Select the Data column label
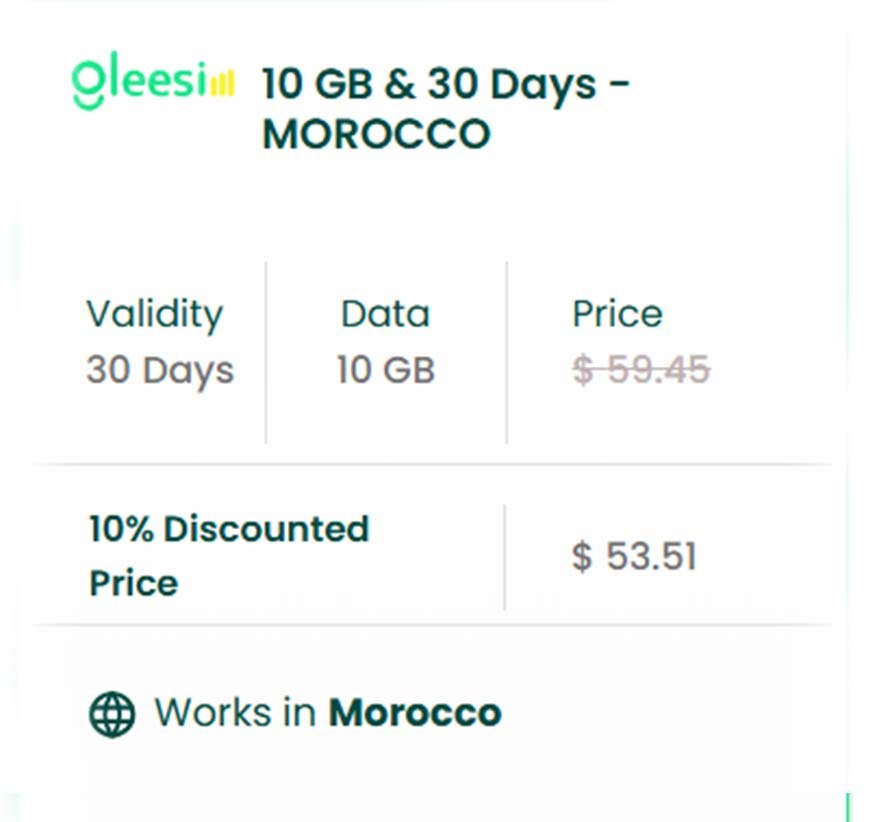The width and height of the screenshot is (892, 822). (385, 314)
